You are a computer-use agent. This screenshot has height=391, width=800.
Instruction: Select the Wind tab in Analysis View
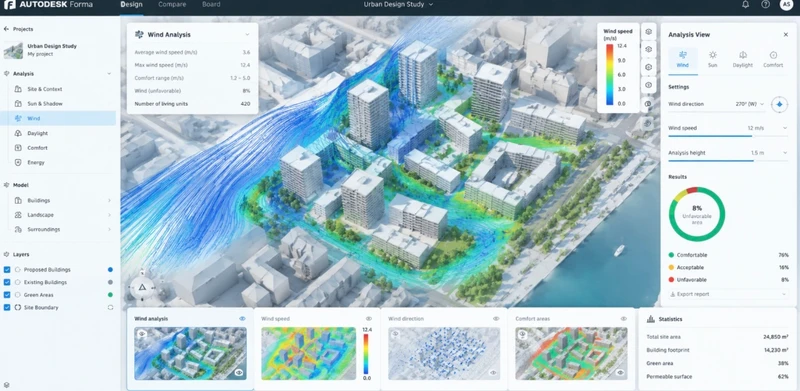click(683, 60)
